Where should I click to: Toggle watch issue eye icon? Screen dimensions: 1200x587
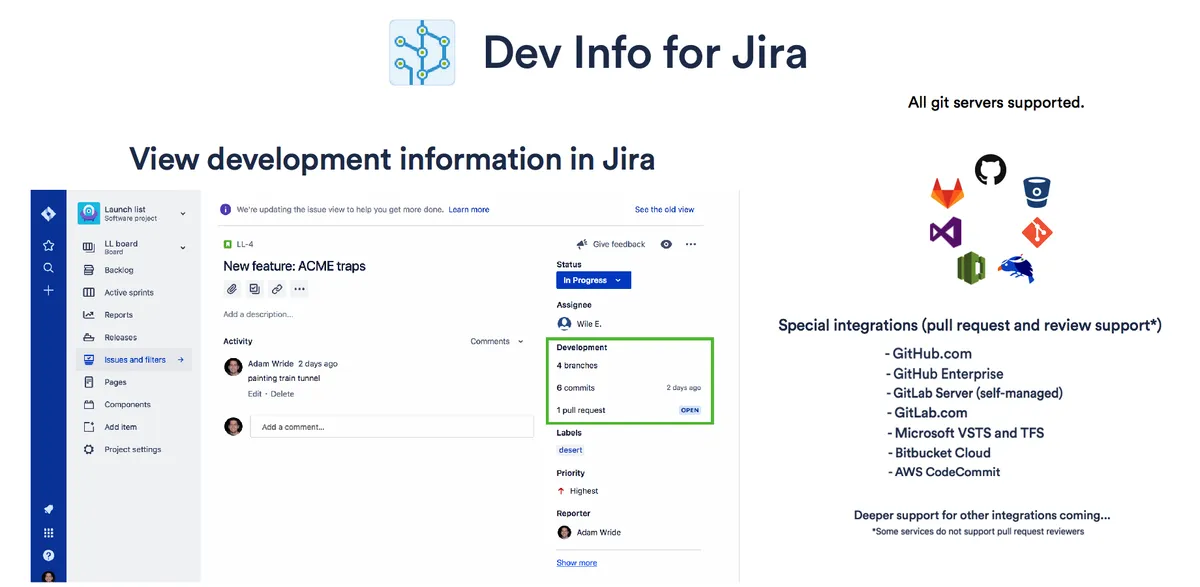(x=666, y=244)
